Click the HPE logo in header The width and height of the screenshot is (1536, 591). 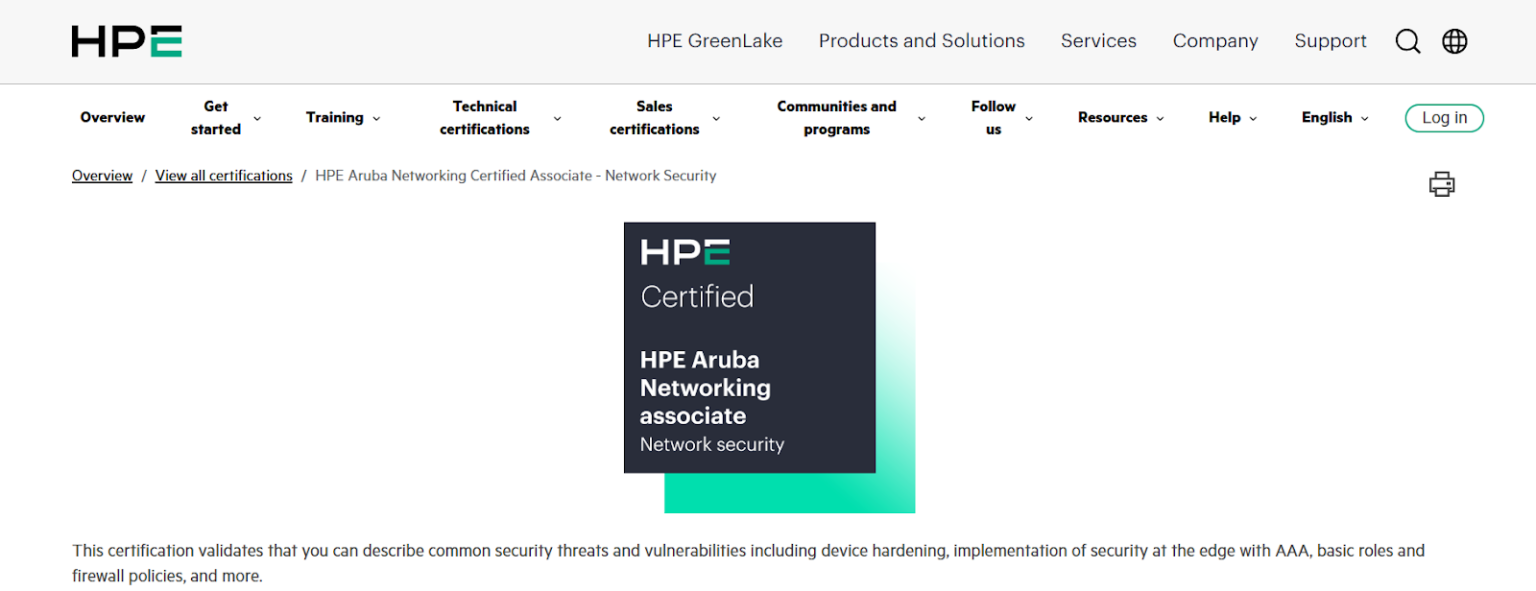coord(127,41)
